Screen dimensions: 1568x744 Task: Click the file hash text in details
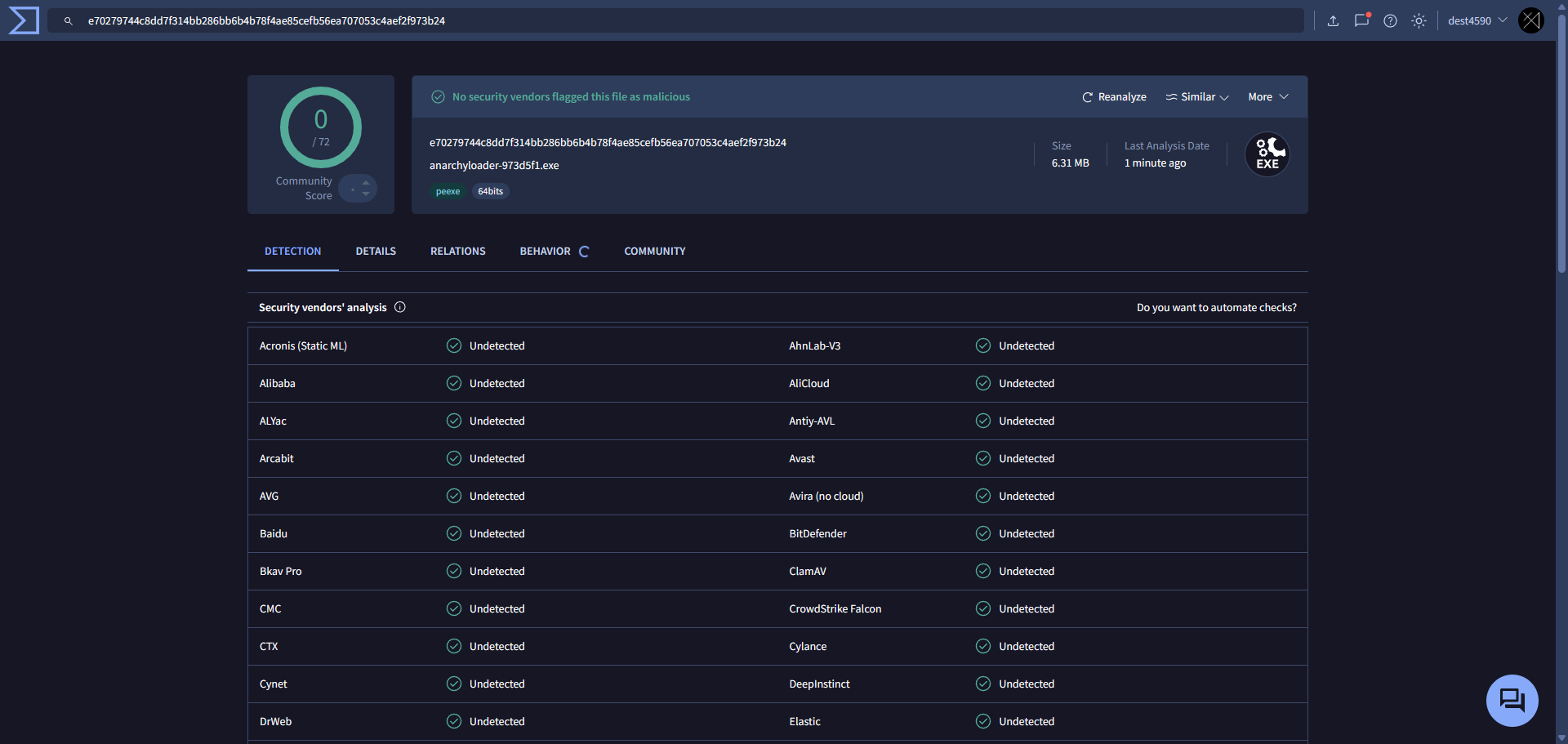coord(608,143)
